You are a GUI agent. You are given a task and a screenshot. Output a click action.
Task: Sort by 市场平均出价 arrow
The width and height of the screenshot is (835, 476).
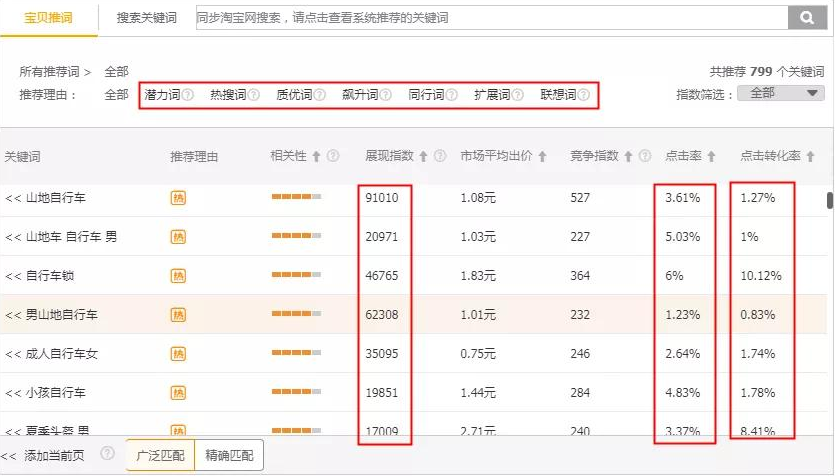coord(542,156)
